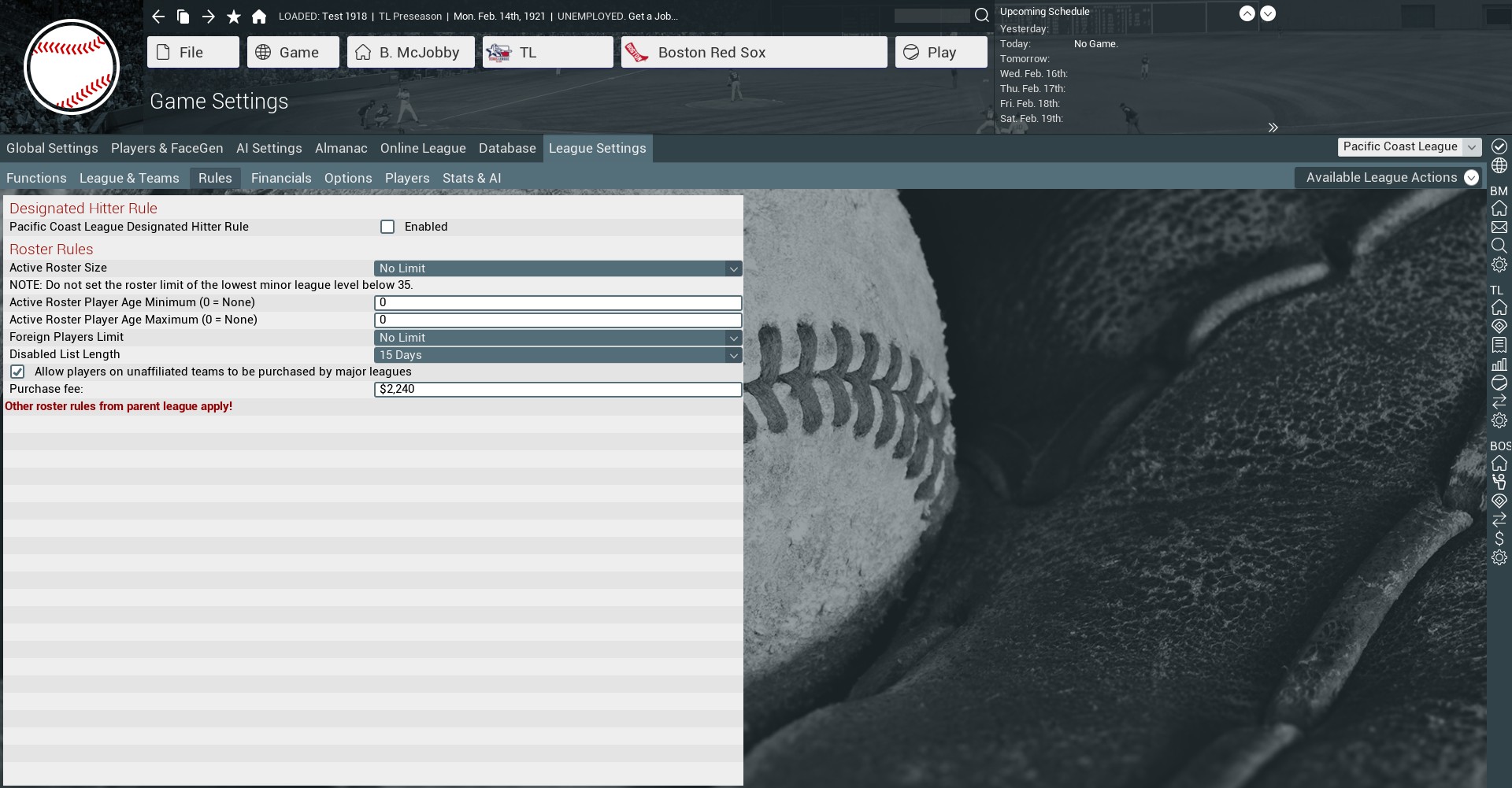Click the home icon in top bar

[259, 17]
